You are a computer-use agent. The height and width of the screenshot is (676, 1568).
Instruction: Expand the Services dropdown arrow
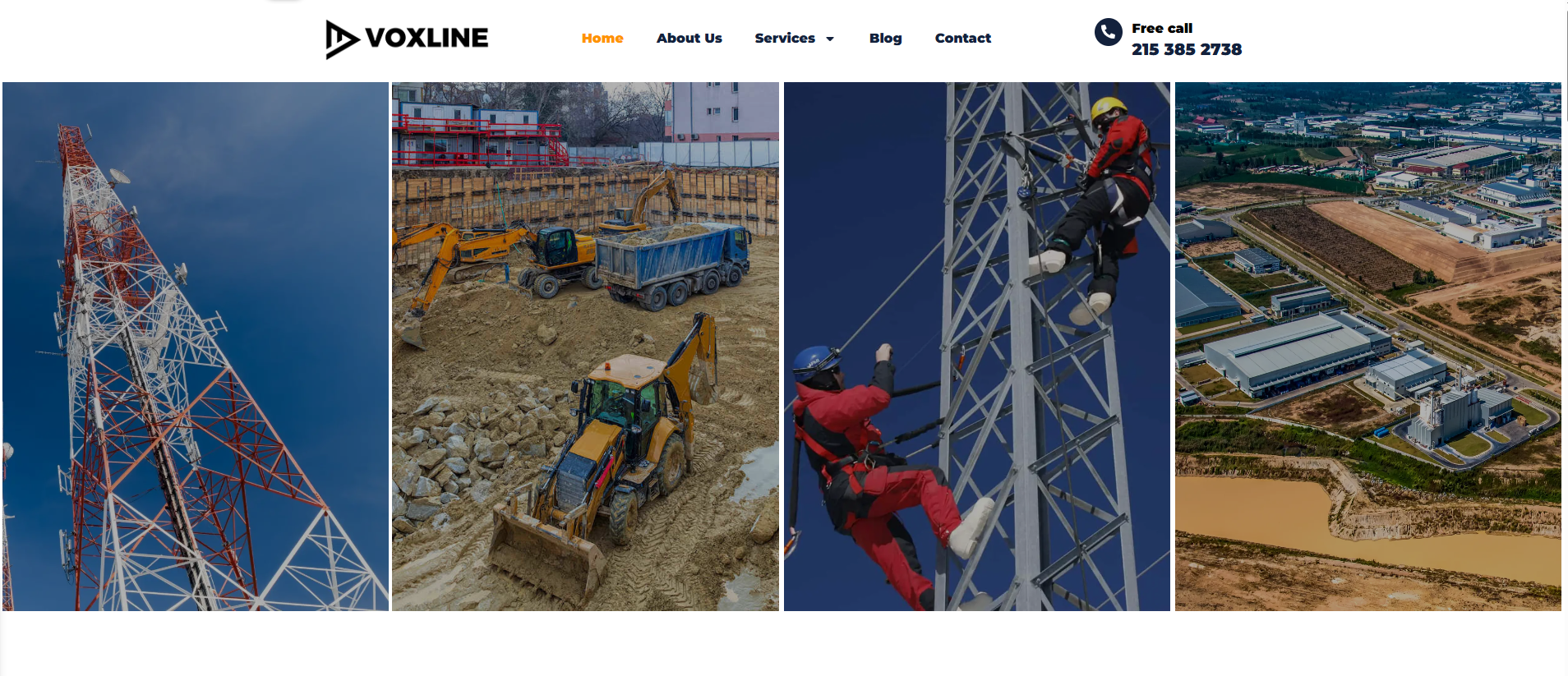tap(830, 39)
